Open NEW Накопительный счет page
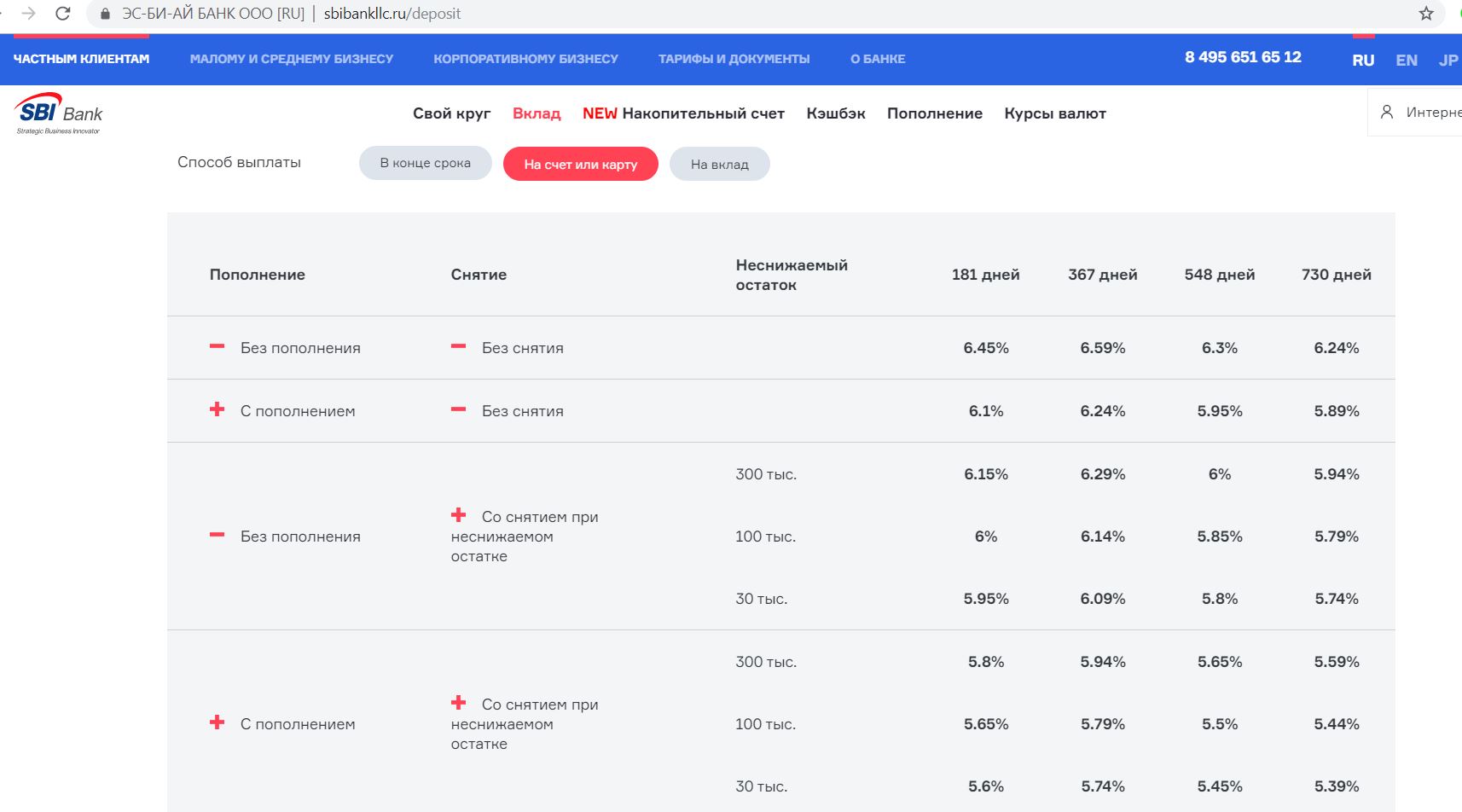This screenshot has height=812, width=1462. (x=683, y=113)
